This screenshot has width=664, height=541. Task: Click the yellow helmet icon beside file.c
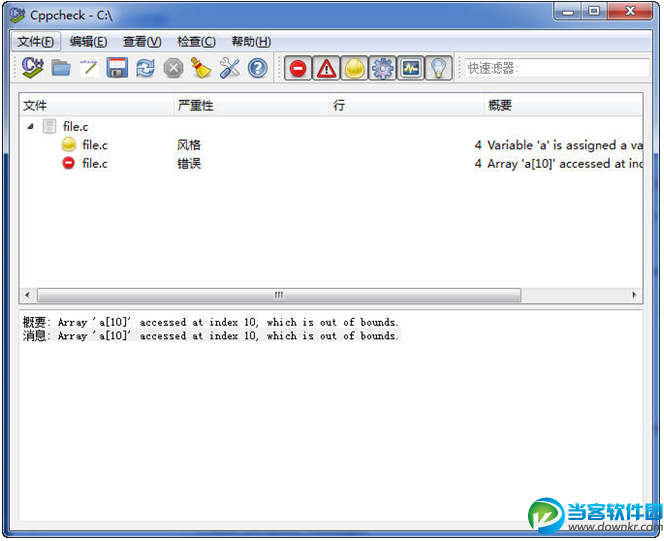[x=69, y=145]
